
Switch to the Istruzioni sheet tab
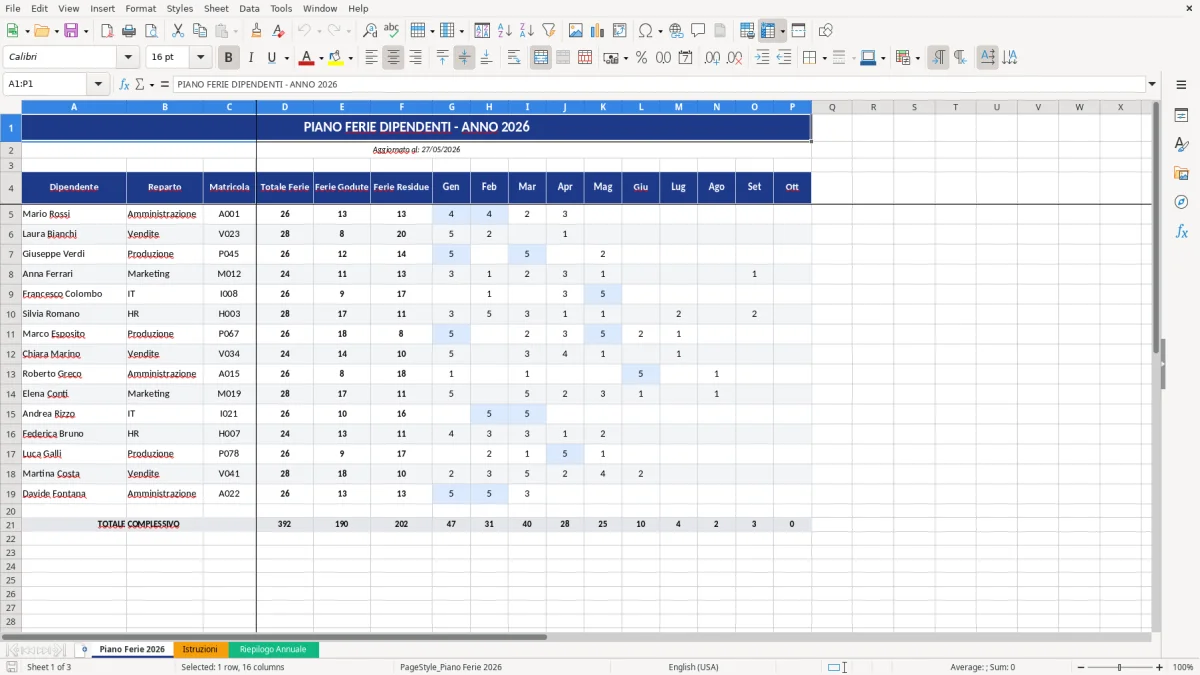pos(200,650)
